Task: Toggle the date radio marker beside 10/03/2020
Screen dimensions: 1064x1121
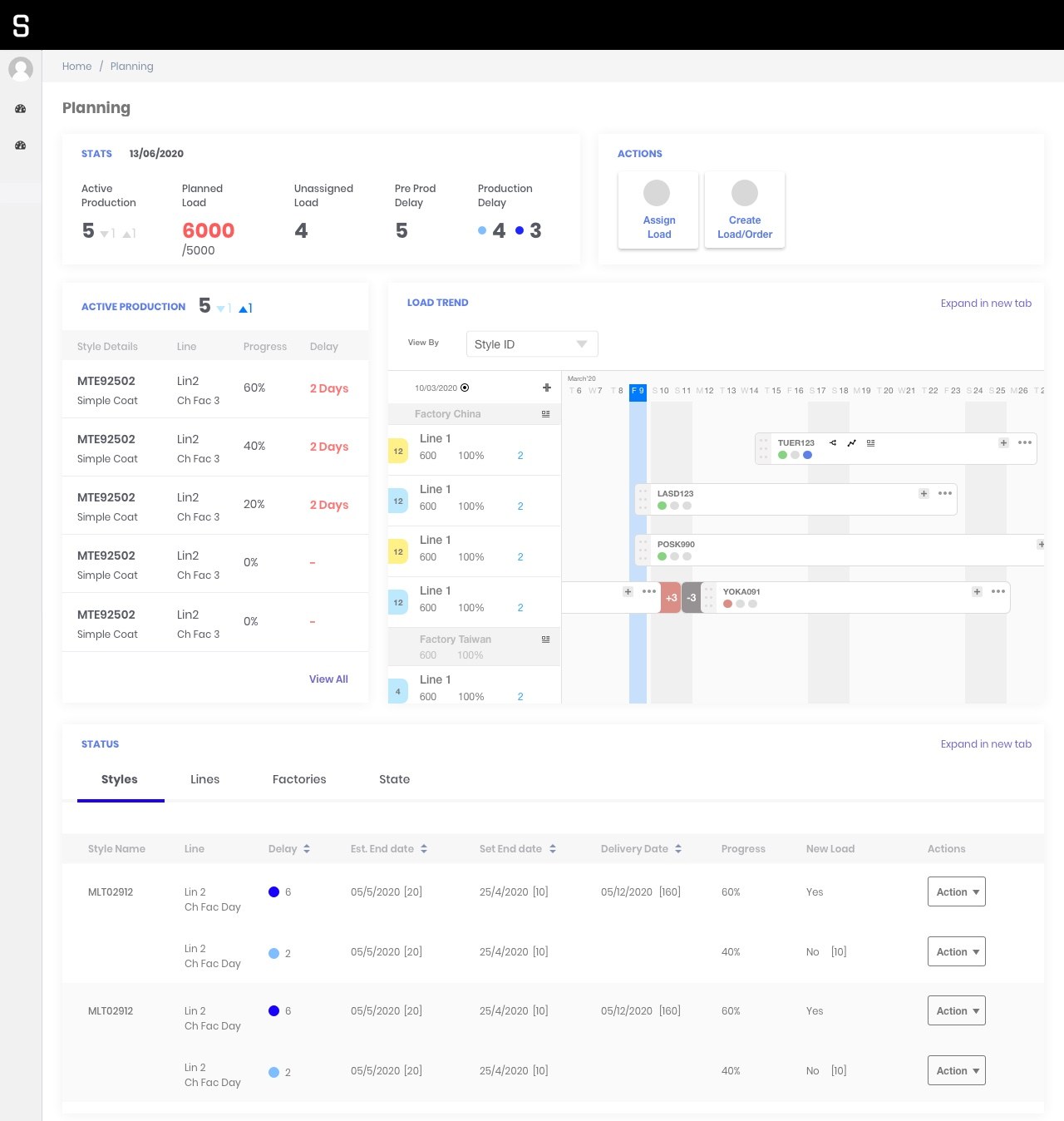Action: (465, 388)
